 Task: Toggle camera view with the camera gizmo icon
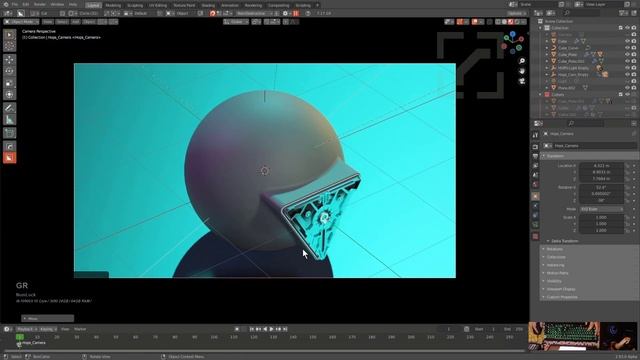pyautogui.click(x=522, y=81)
